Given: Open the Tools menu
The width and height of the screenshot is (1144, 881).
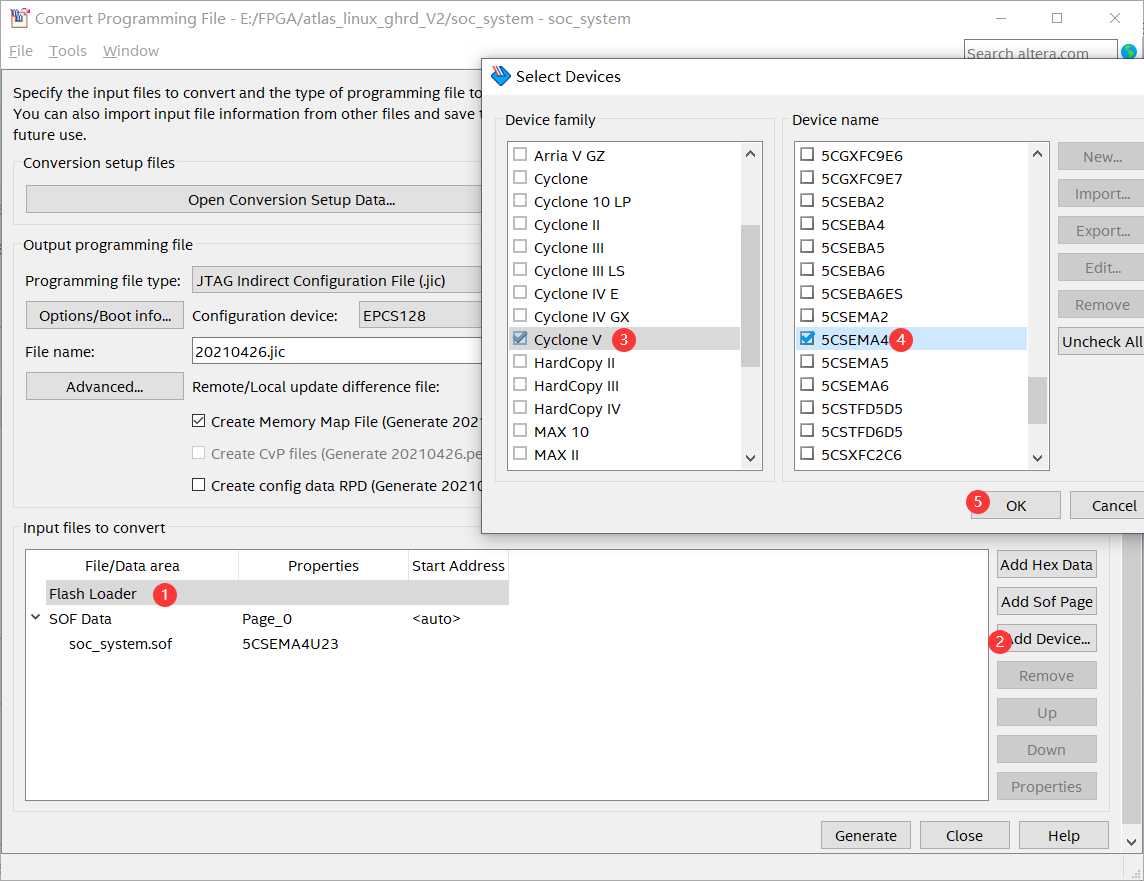Looking at the screenshot, I should [68, 51].
